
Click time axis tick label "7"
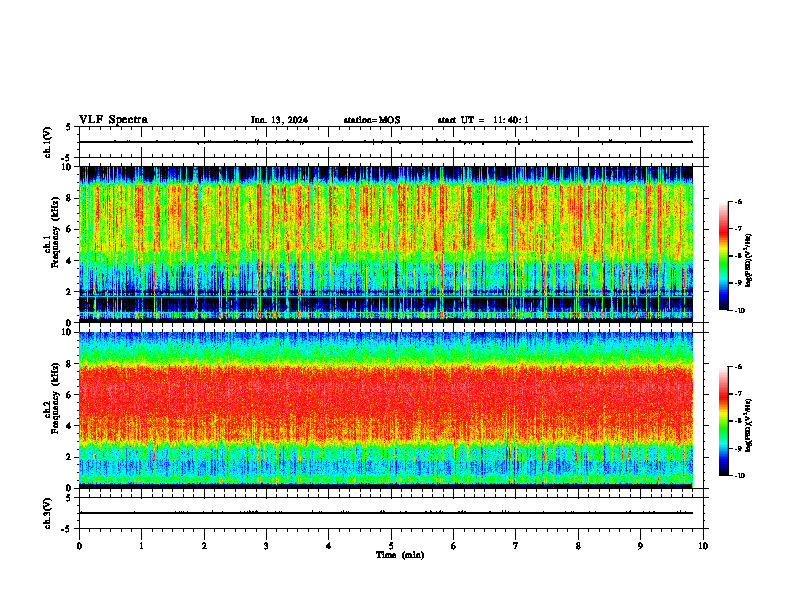(x=516, y=546)
